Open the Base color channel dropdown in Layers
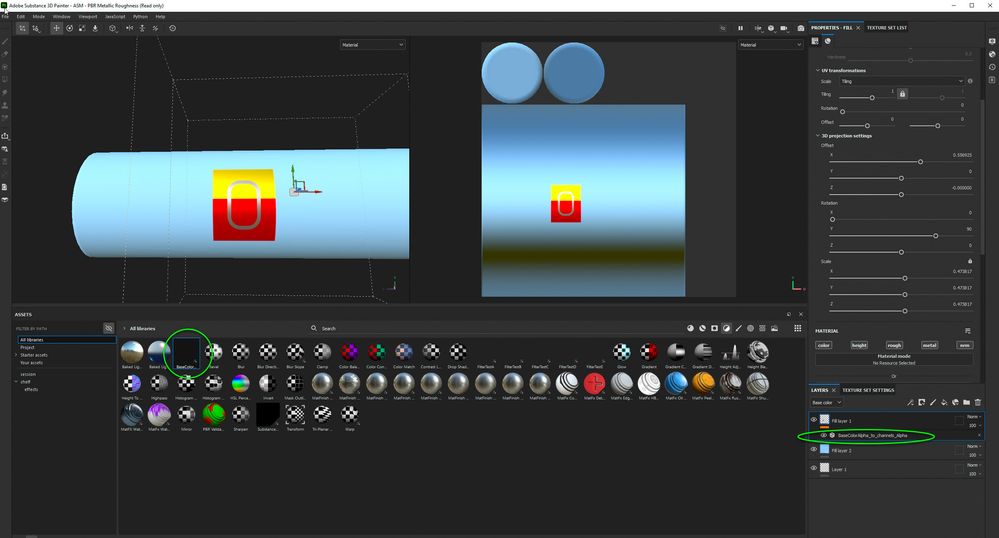The height and width of the screenshot is (538, 999). click(827, 402)
